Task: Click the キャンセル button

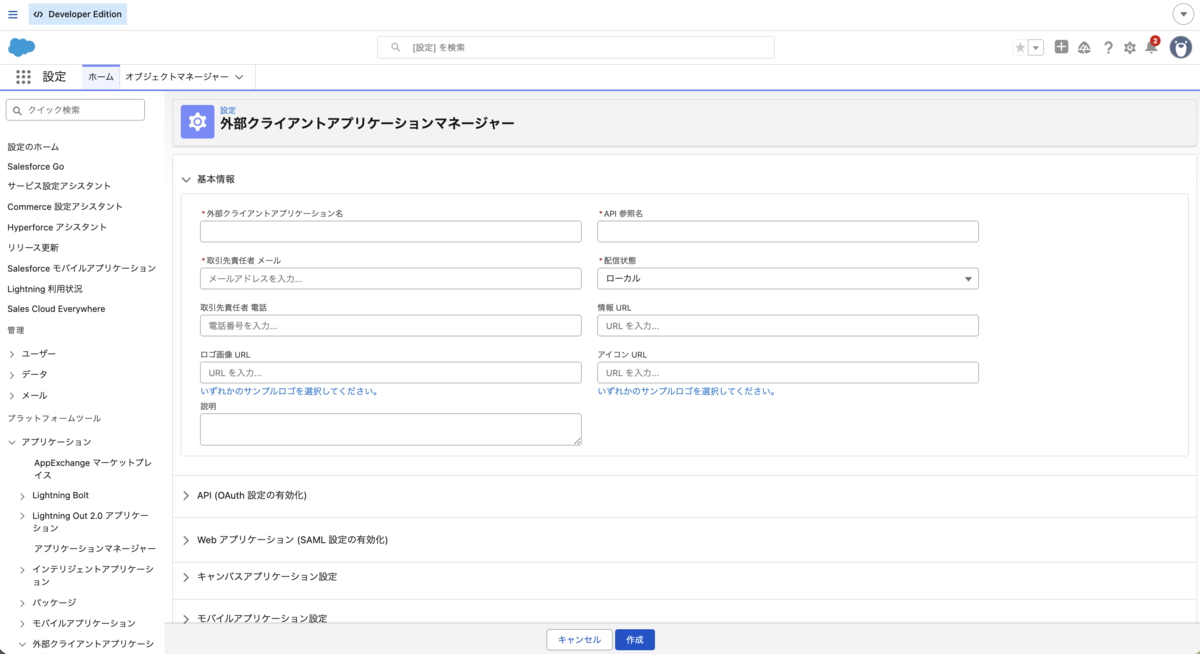Action: tap(579, 639)
